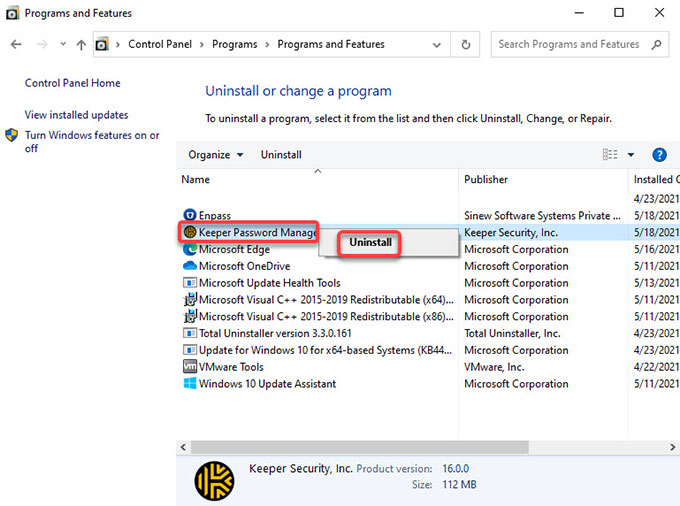Maximize the Programs and Features window
Image resolution: width=680 pixels, height=506 pixels.
619,13
